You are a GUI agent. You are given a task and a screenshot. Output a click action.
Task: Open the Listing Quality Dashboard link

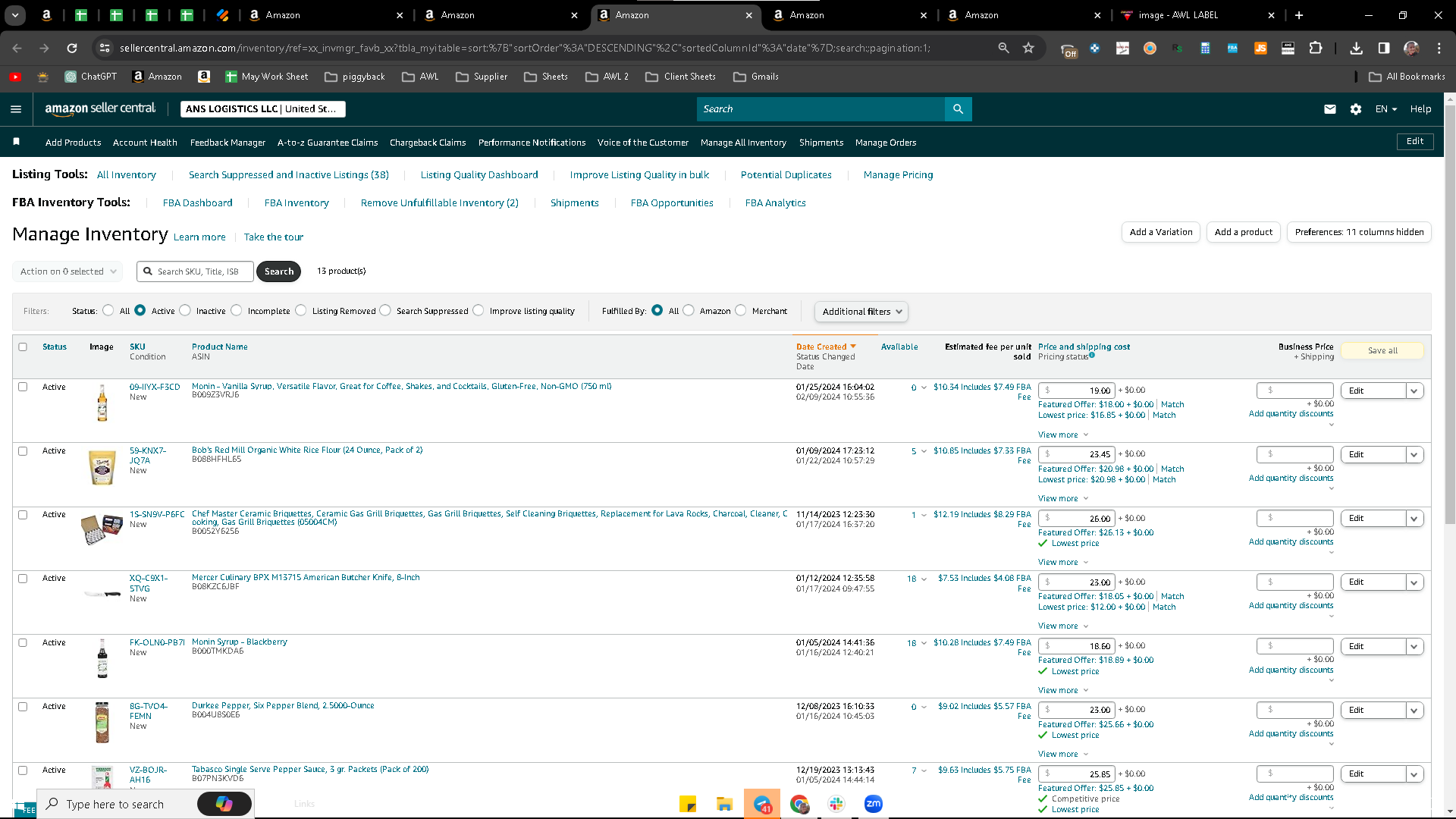tap(479, 175)
